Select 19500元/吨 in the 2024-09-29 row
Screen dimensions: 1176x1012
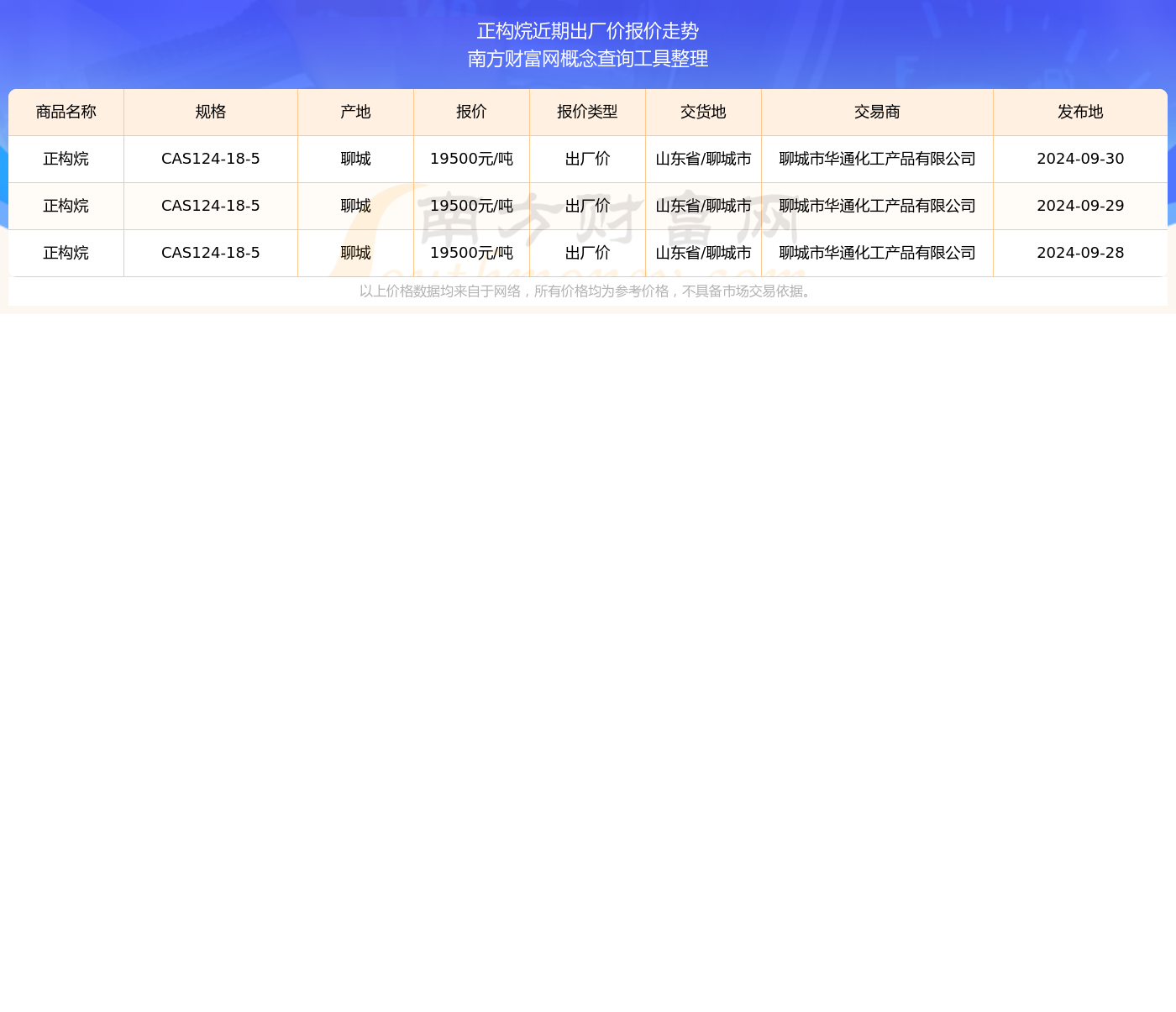coord(472,207)
